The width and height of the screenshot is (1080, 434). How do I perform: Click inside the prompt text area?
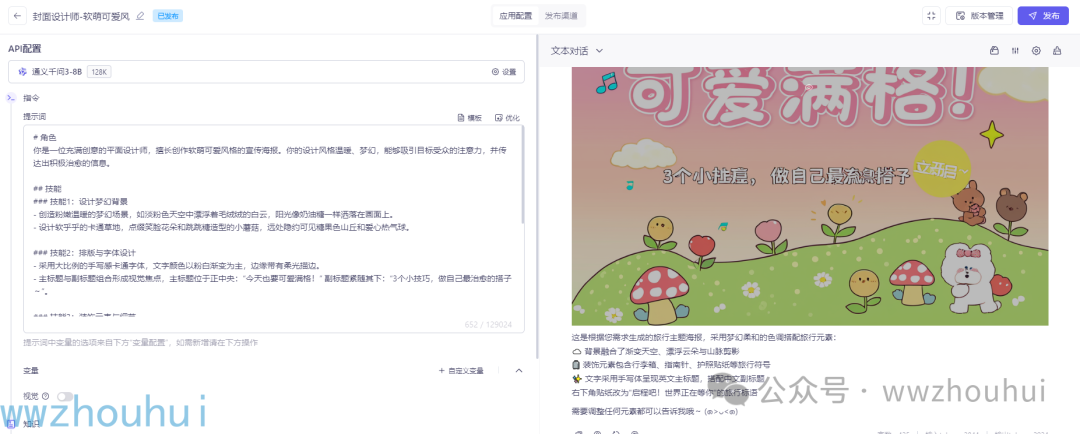click(x=273, y=229)
